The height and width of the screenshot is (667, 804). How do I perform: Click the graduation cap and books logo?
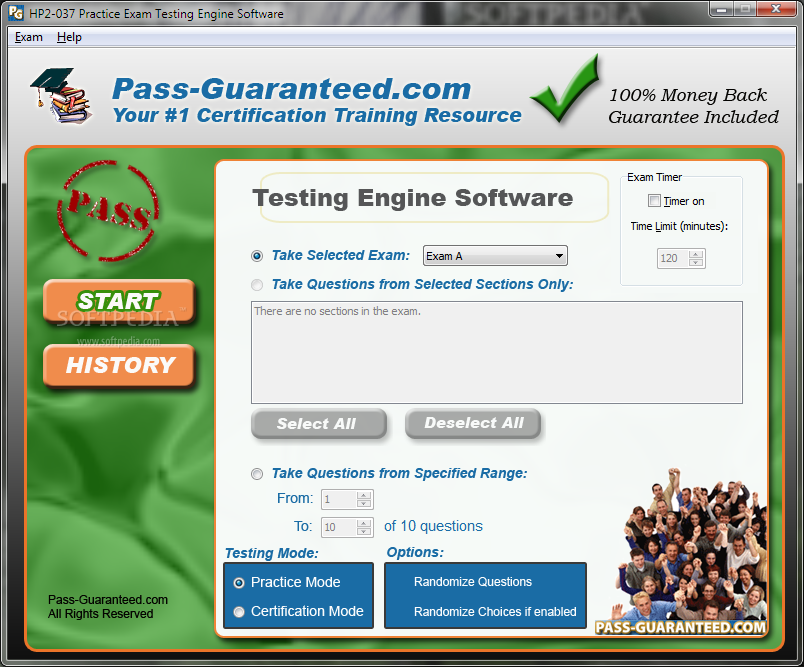62,96
